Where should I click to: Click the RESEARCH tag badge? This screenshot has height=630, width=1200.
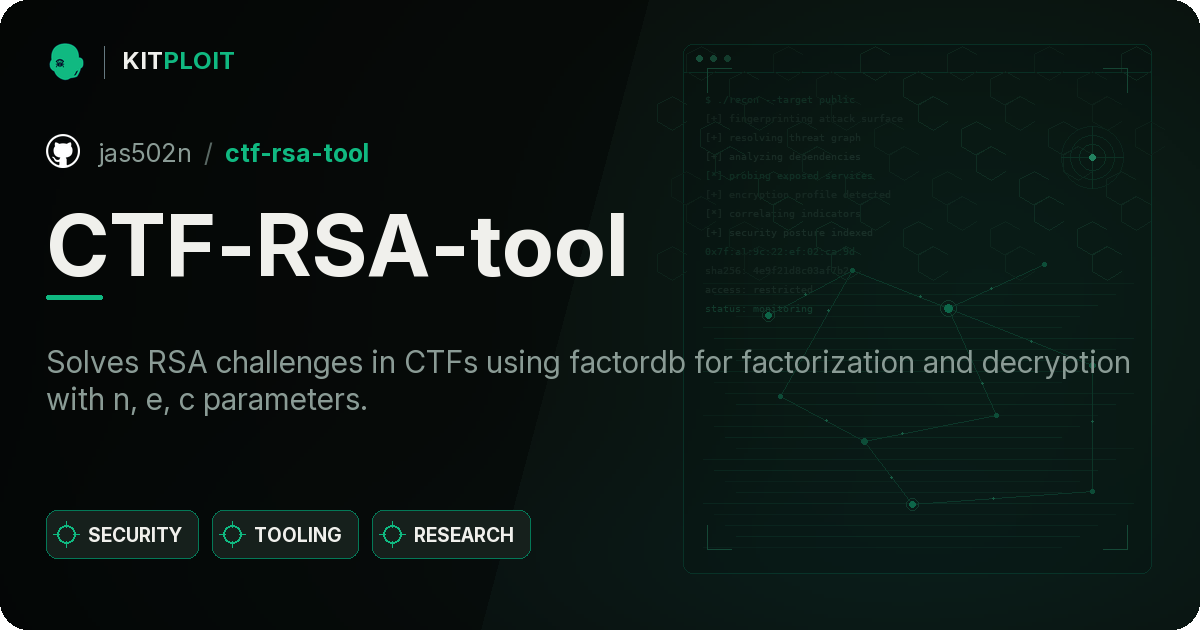451,535
